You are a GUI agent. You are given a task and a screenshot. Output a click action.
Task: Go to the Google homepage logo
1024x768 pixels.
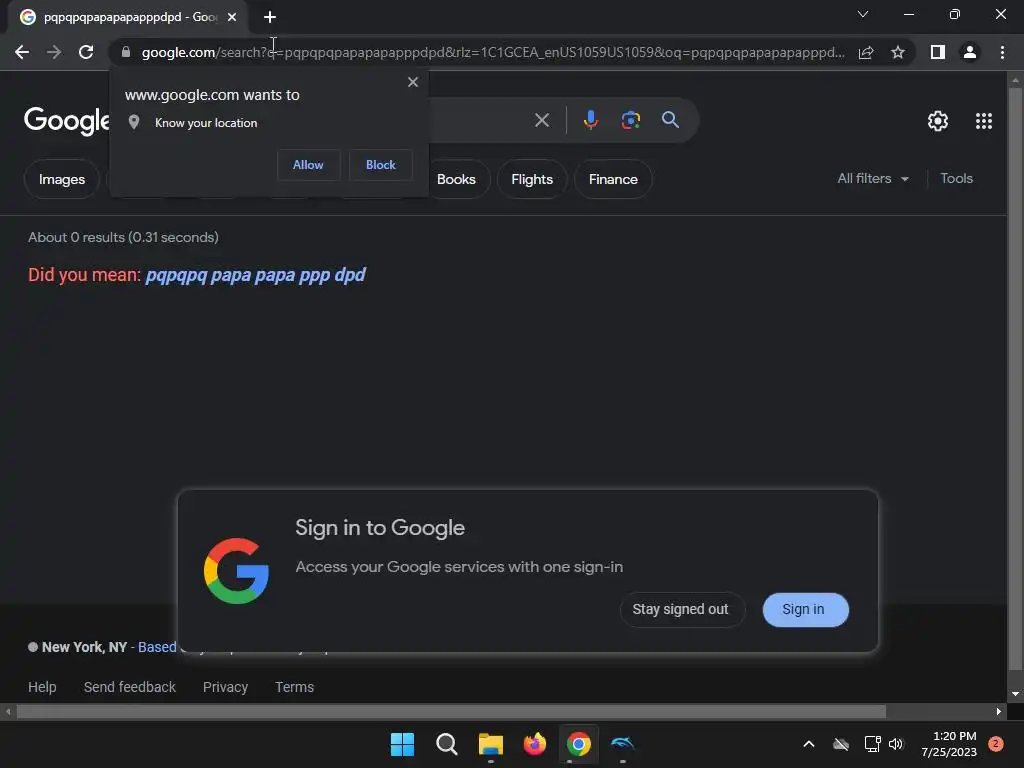(x=67, y=121)
